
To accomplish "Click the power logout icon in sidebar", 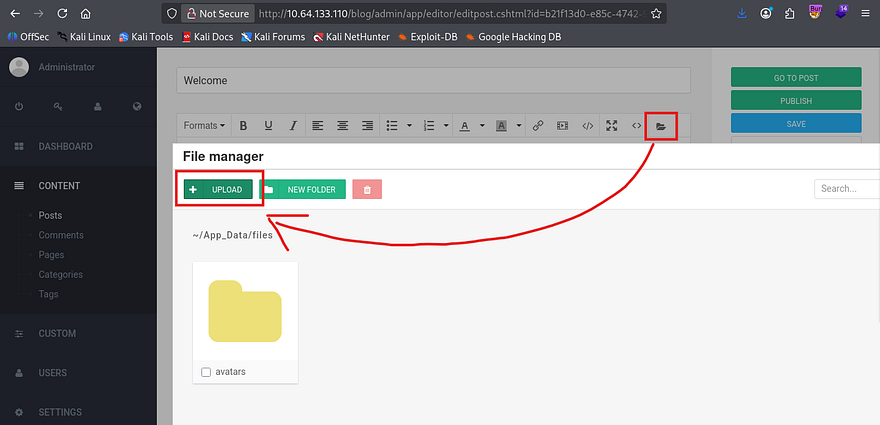I will tap(19, 106).
